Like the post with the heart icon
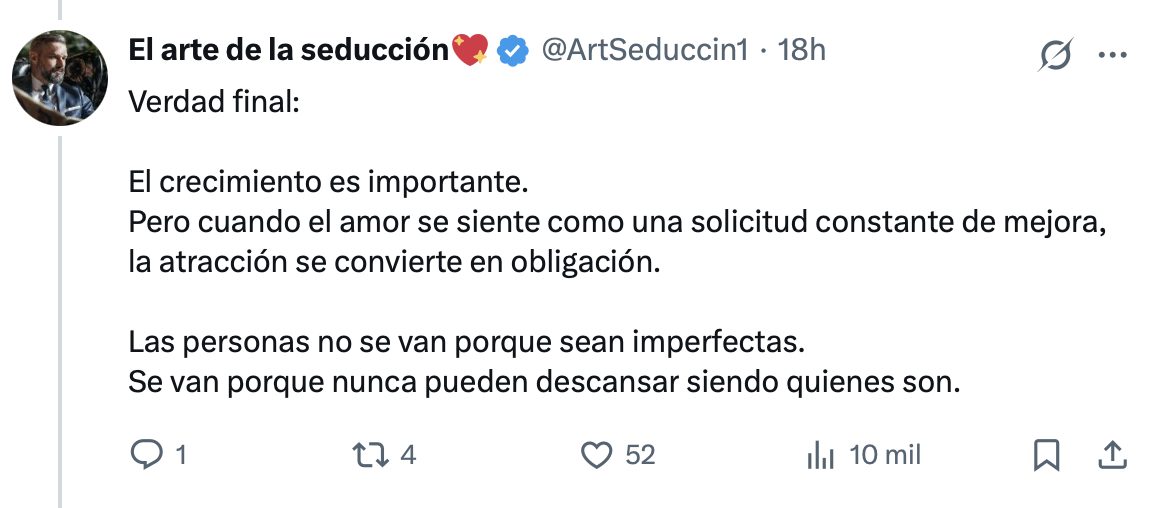Screen dimensions: 1164x508 (597, 455)
